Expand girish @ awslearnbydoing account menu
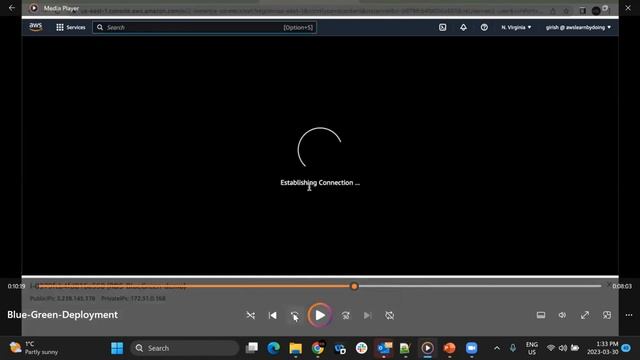Image resolution: width=640 pixels, height=360 pixels. tap(578, 27)
